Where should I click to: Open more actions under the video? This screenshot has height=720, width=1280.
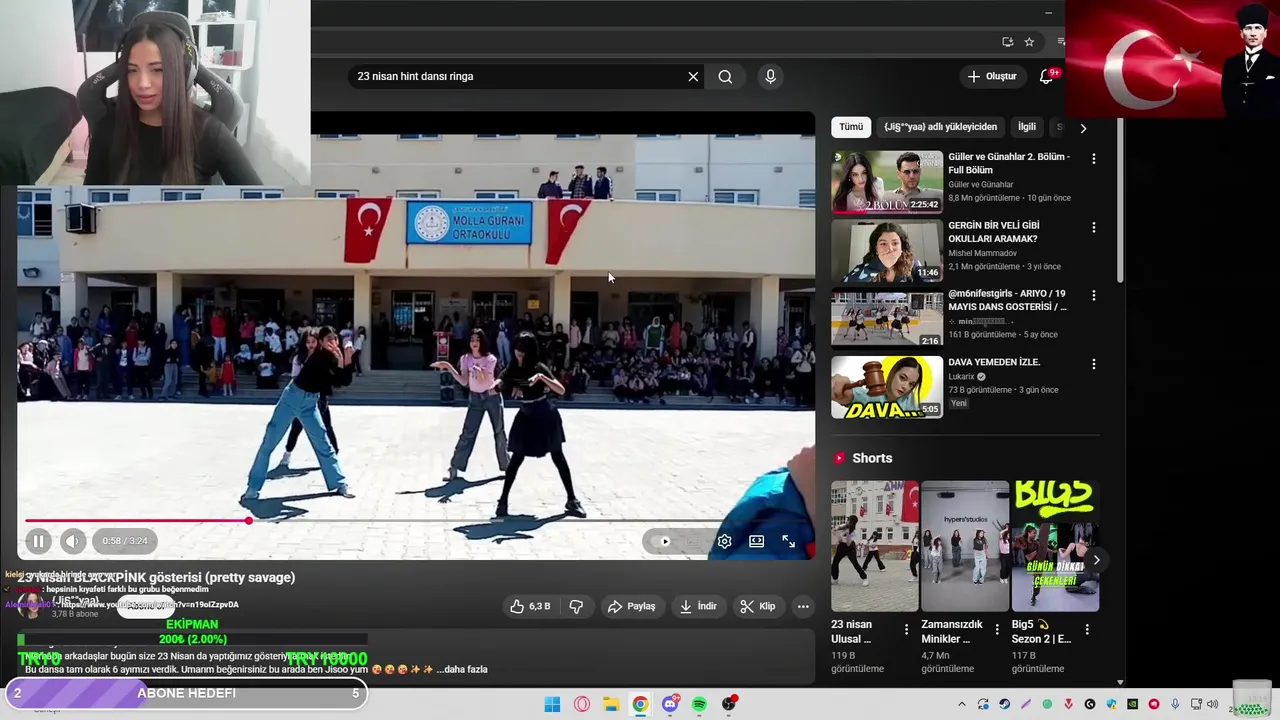(x=803, y=606)
